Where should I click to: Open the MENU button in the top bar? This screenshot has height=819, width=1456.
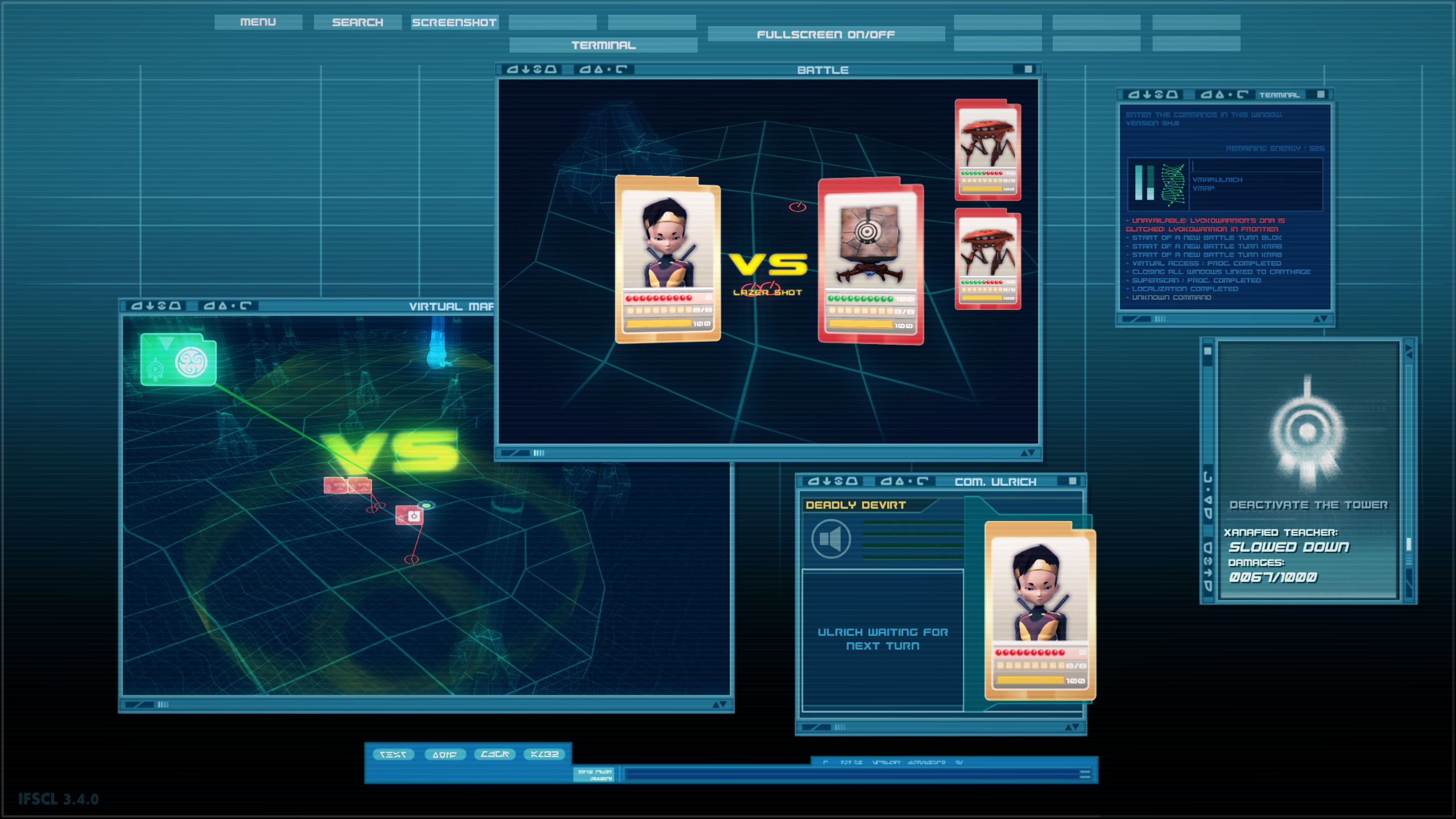pos(258,22)
